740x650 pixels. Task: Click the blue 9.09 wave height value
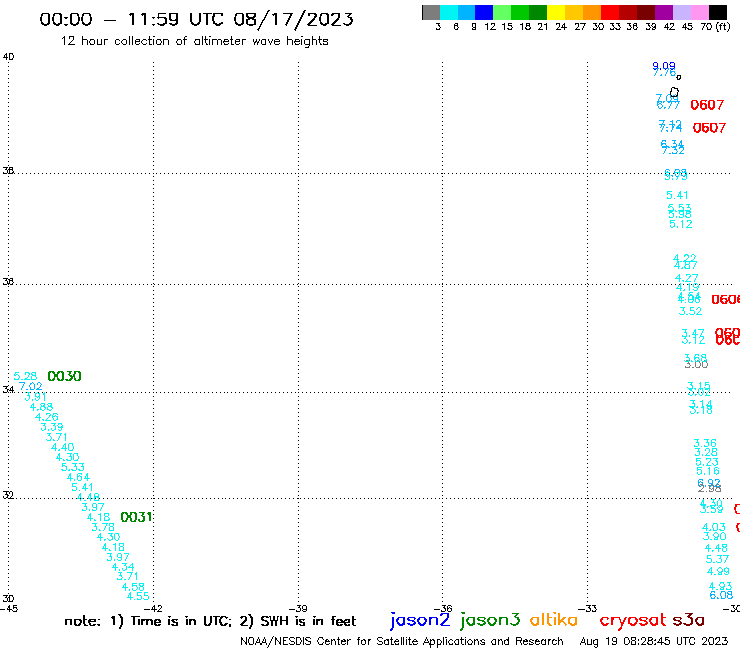tap(664, 66)
